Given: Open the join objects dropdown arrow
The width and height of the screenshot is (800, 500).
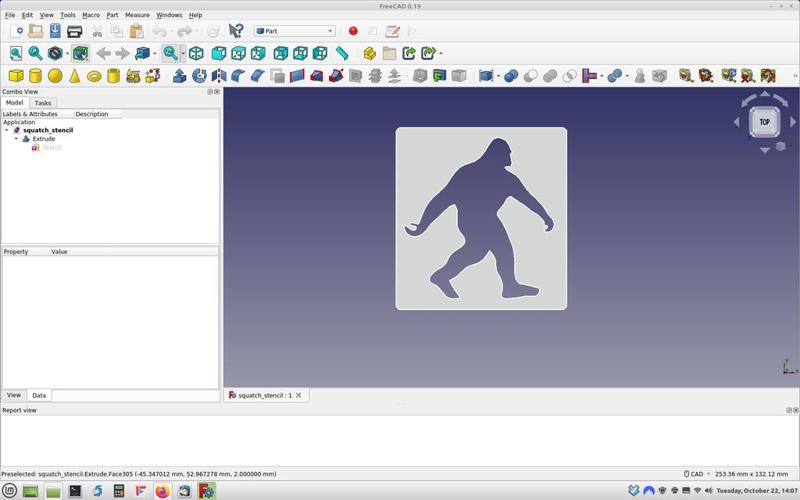Looking at the screenshot, I should [x=602, y=77].
